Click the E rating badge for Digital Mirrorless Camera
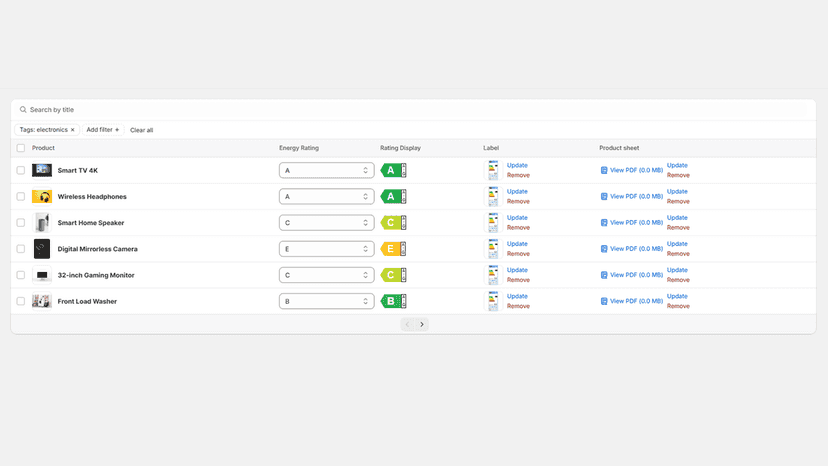 [x=393, y=249]
